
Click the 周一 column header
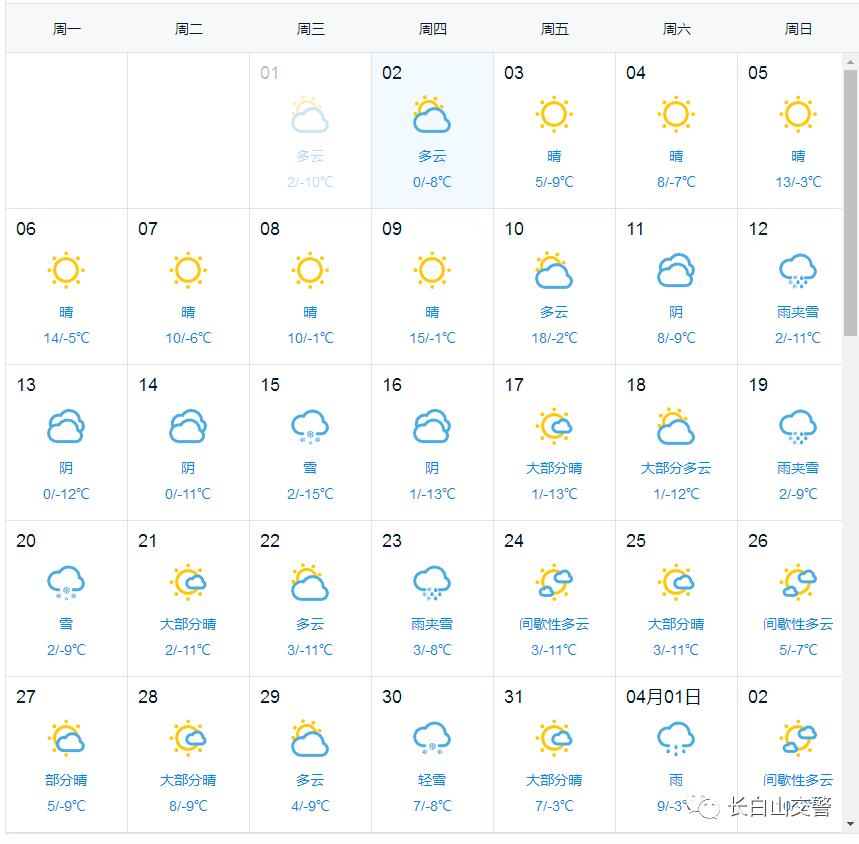[67, 29]
